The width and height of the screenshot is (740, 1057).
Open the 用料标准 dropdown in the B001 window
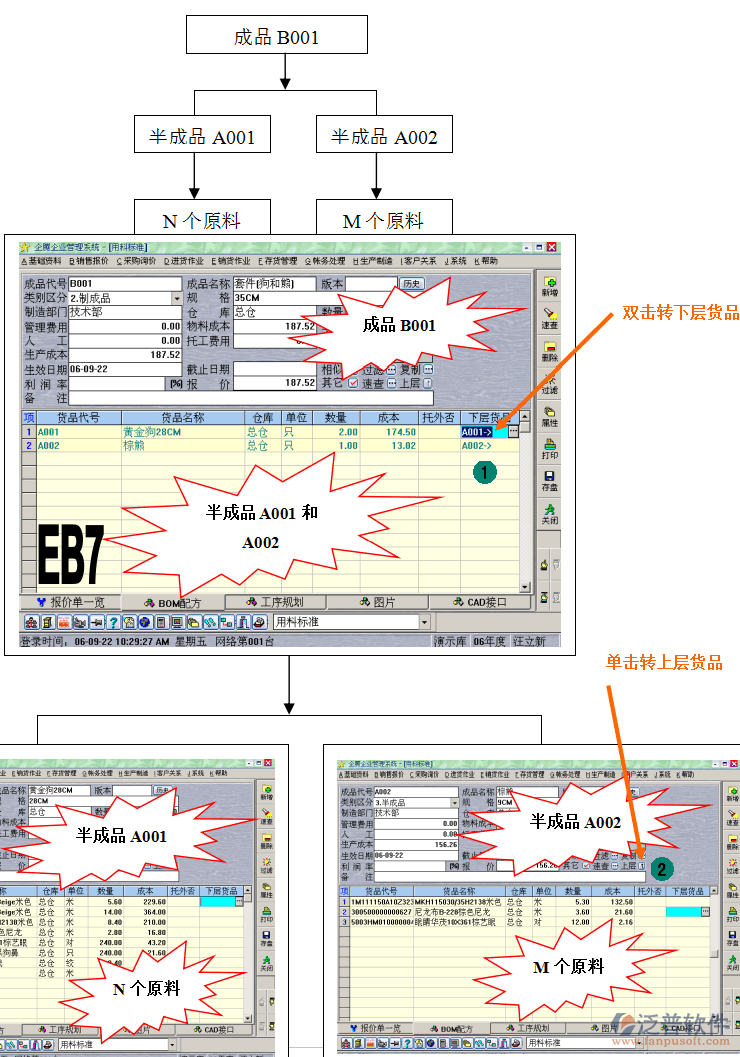(x=425, y=622)
